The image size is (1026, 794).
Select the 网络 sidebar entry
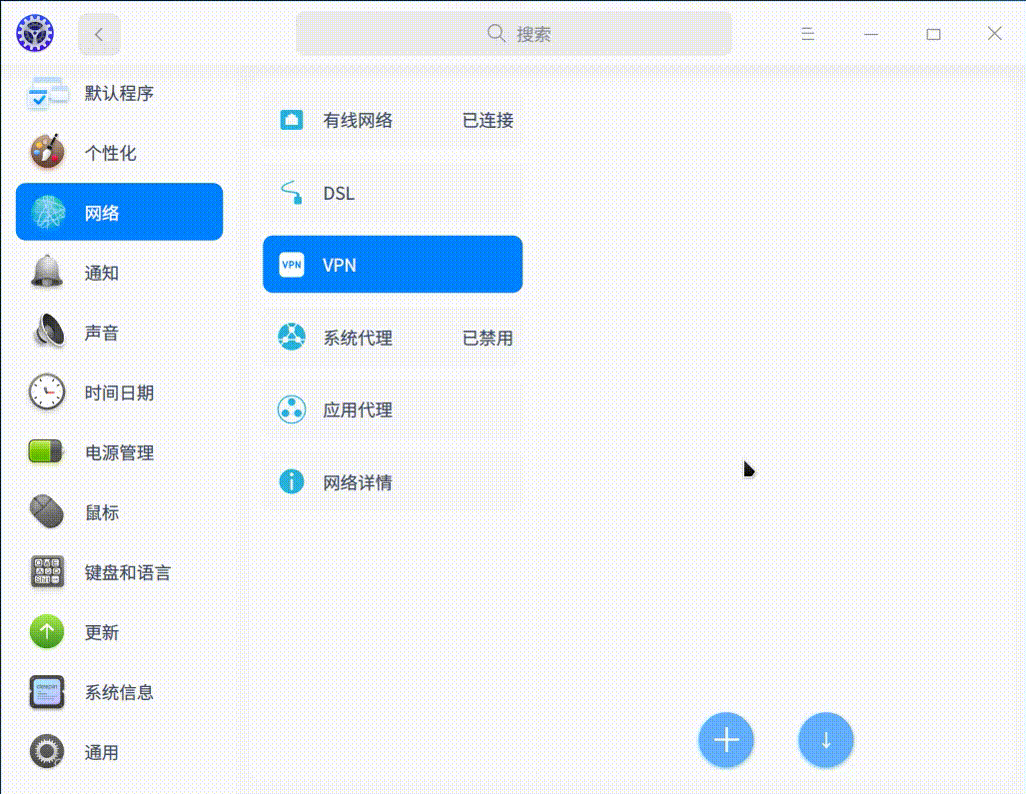click(119, 212)
